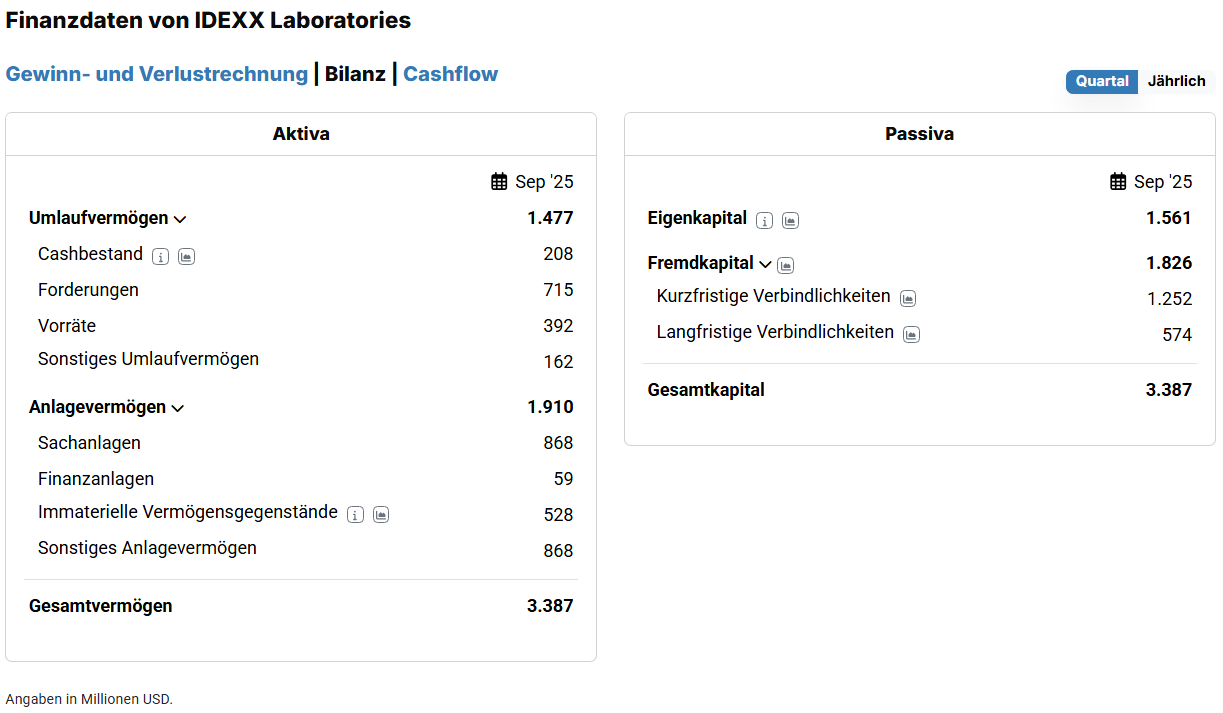
Task: Click the Gesamtvermögen total row label
Action: pyautogui.click(x=100, y=606)
